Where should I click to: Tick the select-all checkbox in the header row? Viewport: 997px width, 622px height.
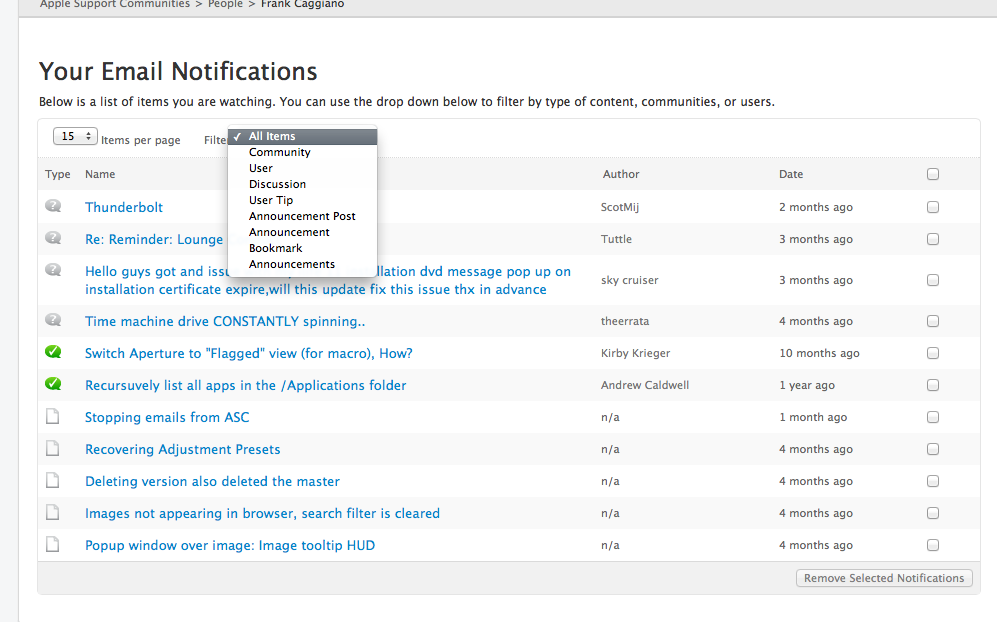(933, 174)
